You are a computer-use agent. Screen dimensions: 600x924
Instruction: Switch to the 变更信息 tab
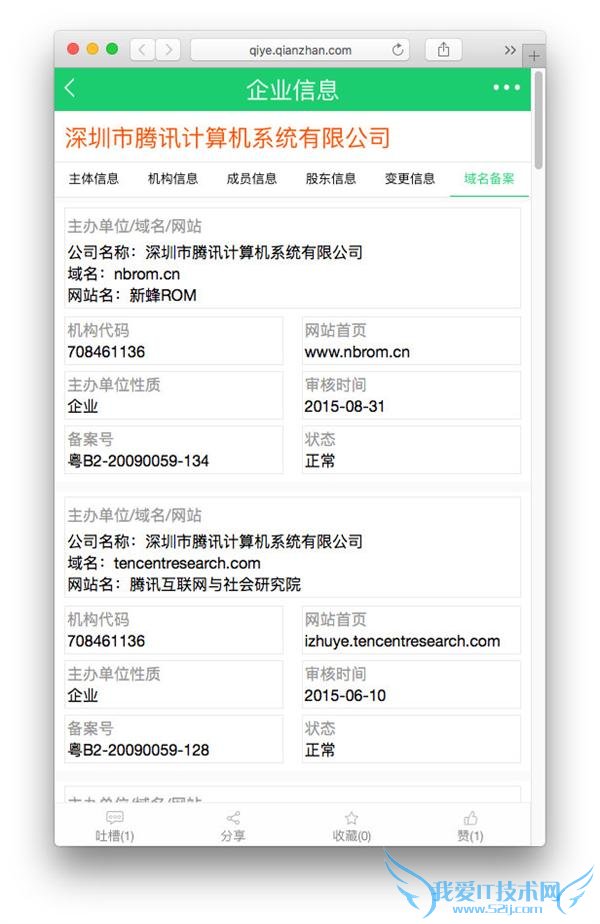[410, 179]
